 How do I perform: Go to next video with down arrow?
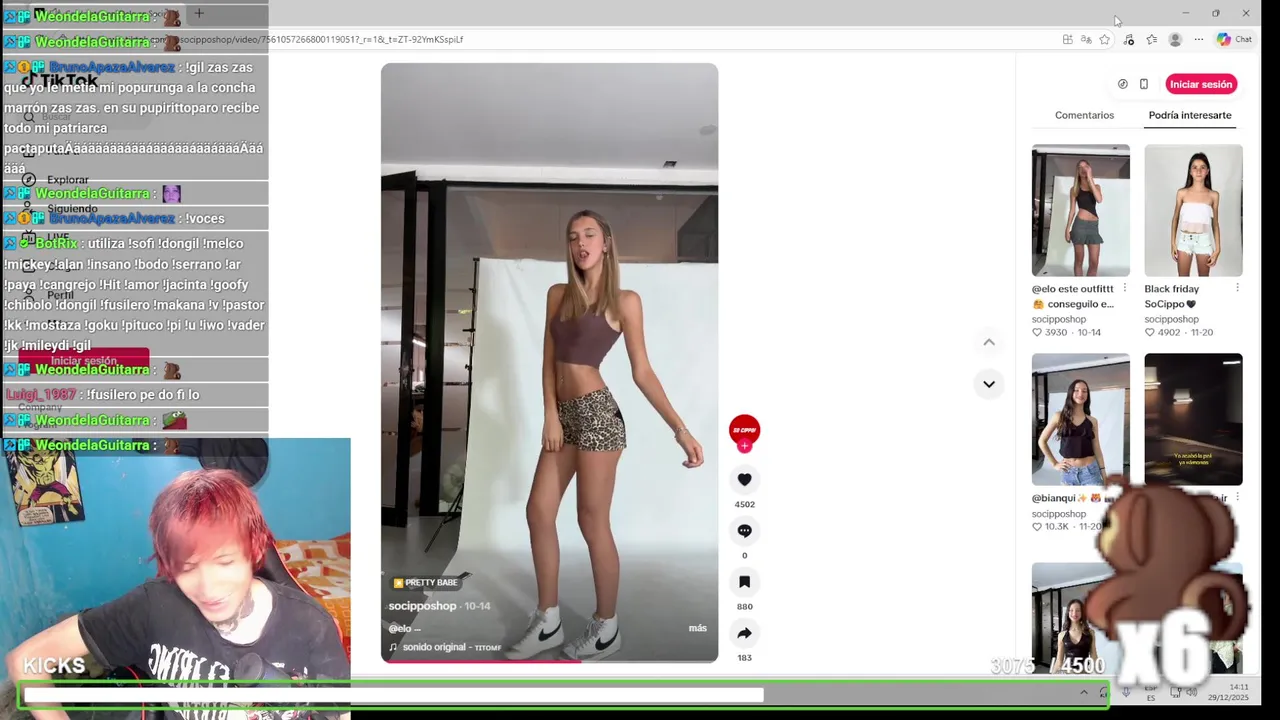coord(989,384)
